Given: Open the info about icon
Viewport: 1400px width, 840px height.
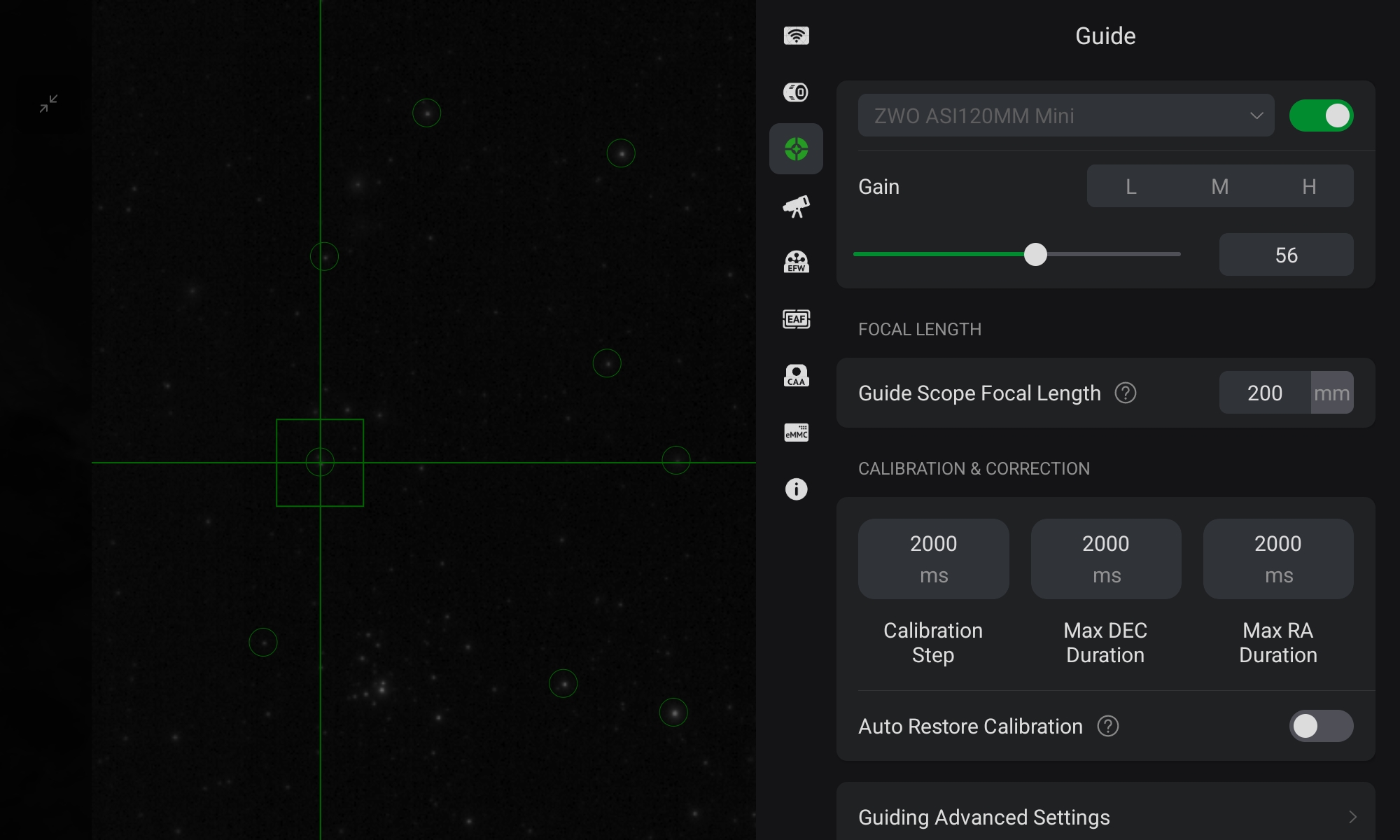Looking at the screenshot, I should (x=796, y=489).
